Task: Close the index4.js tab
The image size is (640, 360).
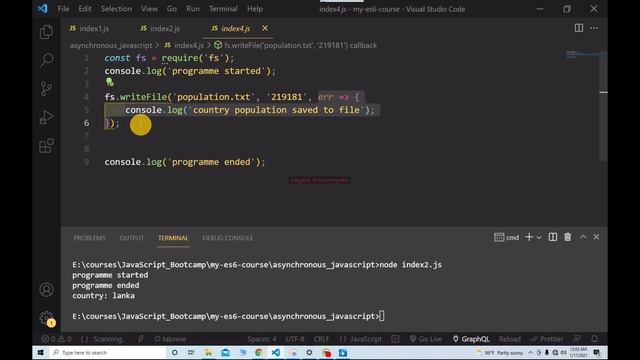Action: [x=265, y=28]
